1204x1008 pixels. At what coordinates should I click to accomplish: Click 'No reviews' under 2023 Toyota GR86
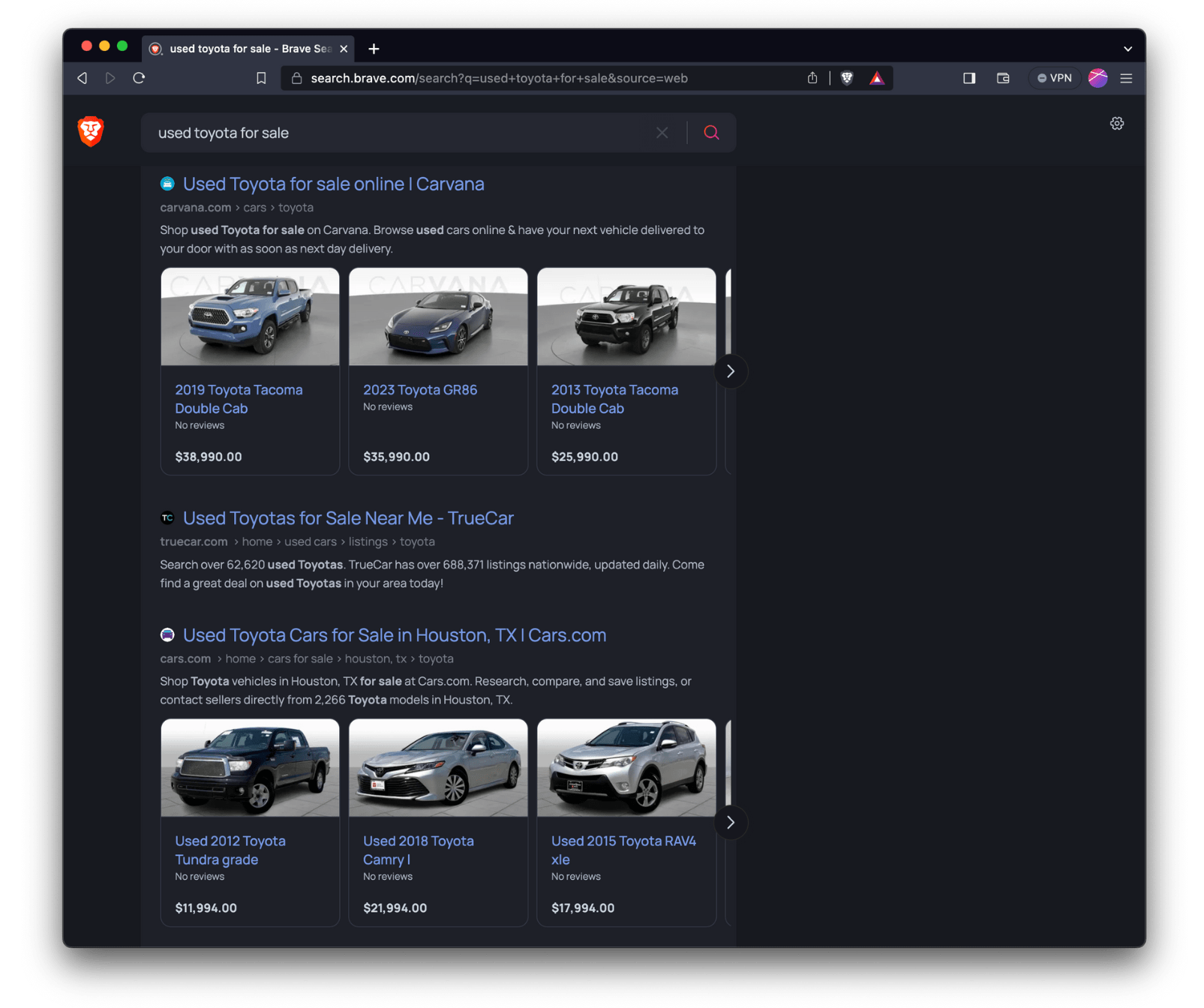[388, 407]
